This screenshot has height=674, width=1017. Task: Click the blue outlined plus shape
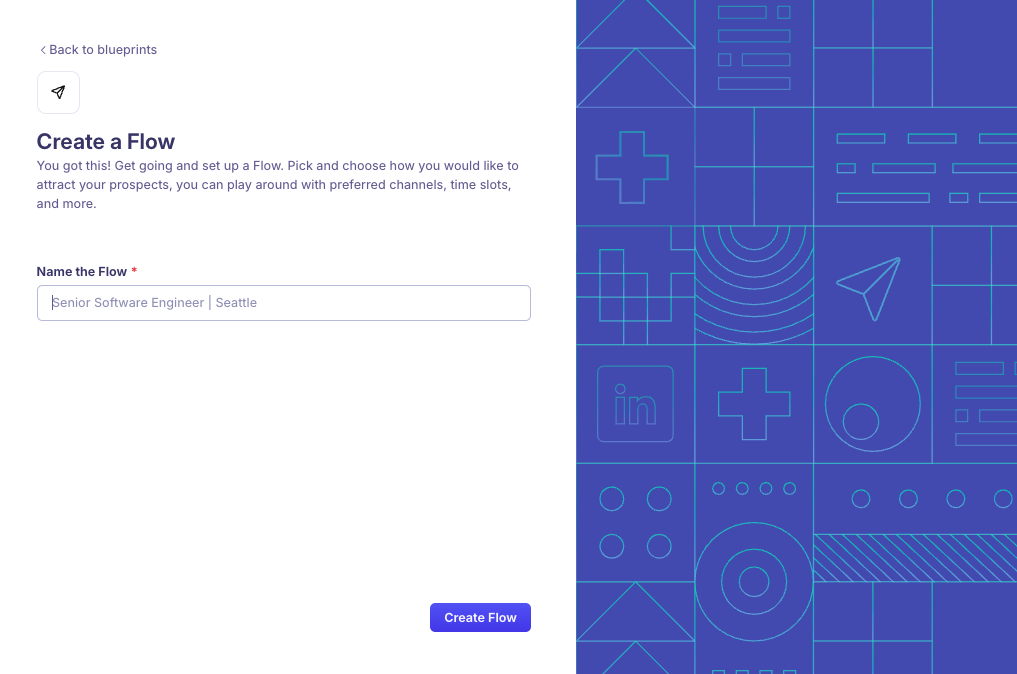[x=632, y=167]
